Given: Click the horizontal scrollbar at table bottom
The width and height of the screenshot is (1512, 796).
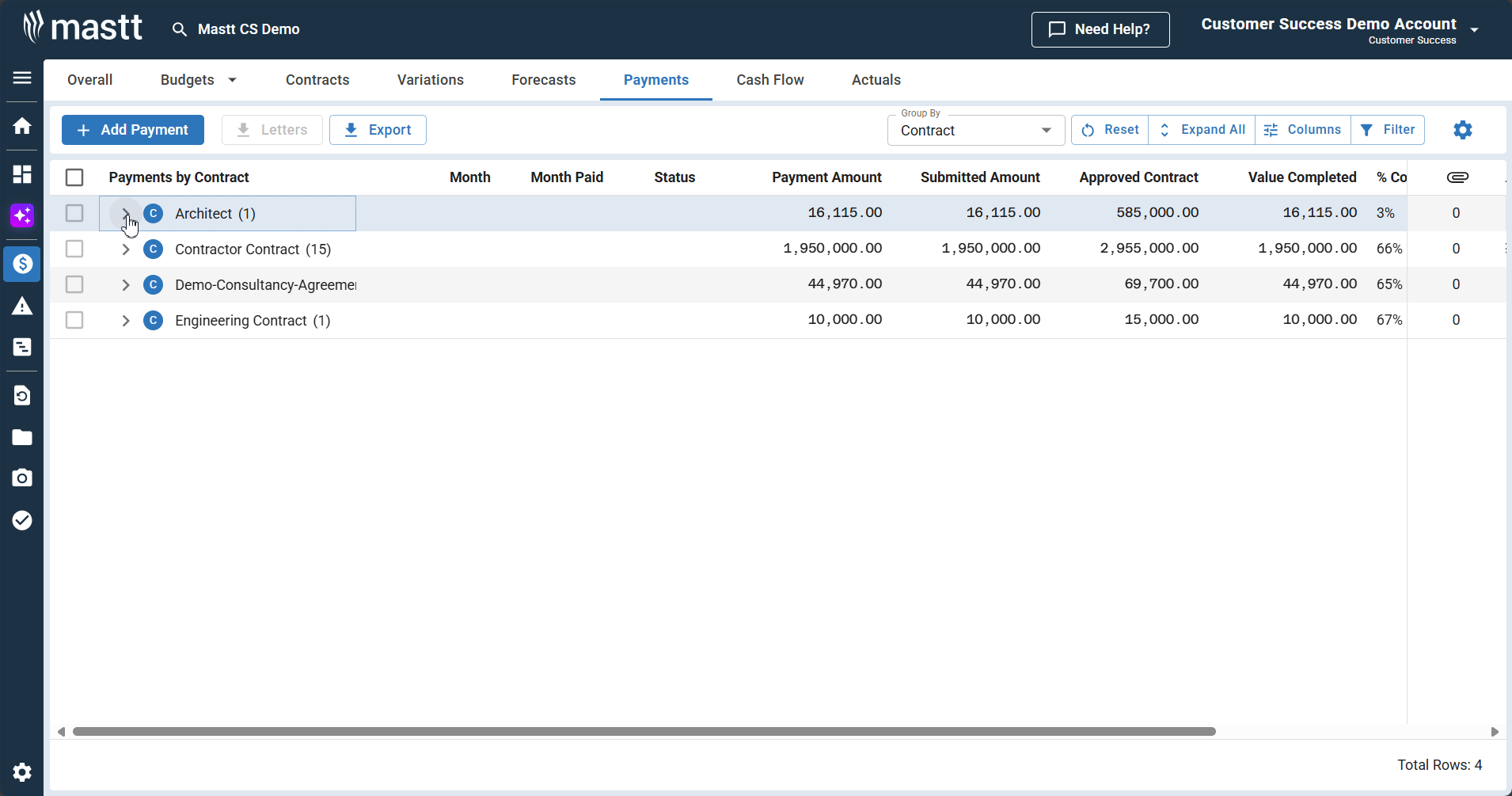Looking at the screenshot, I should [x=644, y=732].
